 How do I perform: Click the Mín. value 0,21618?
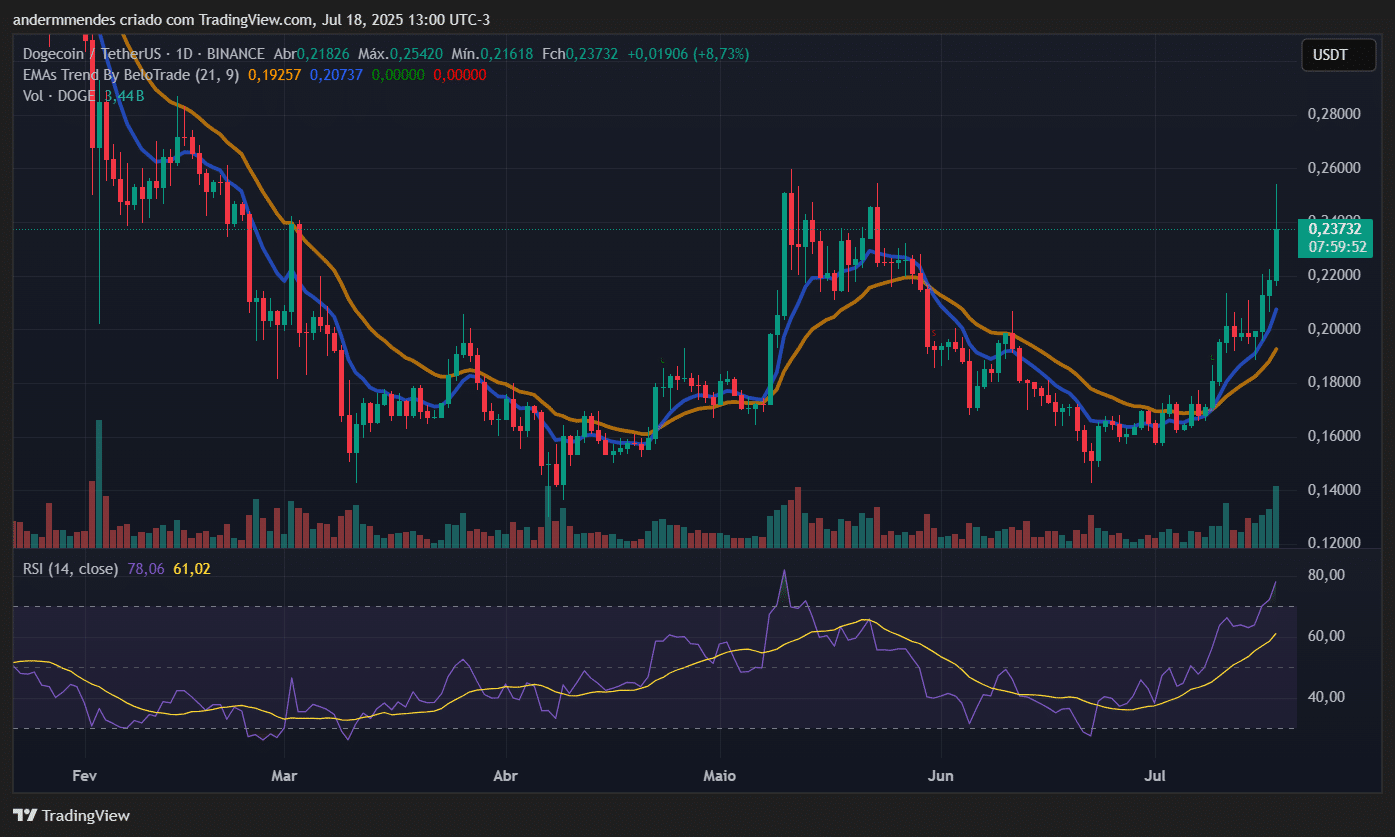pos(508,54)
